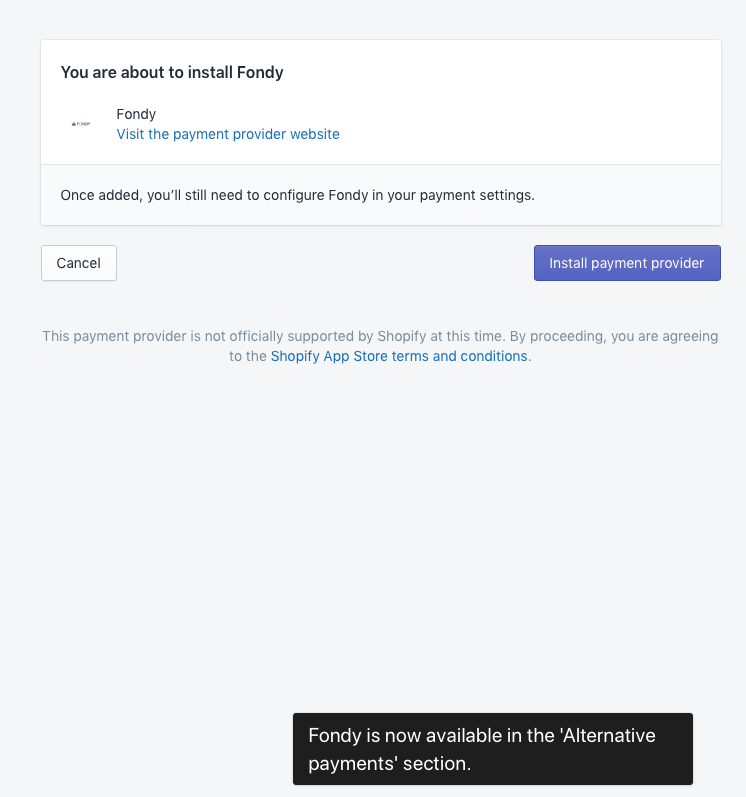Open the Visit the payment provider website link
The height and width of the screenshot is (797, 746).
tap(228, 134)
